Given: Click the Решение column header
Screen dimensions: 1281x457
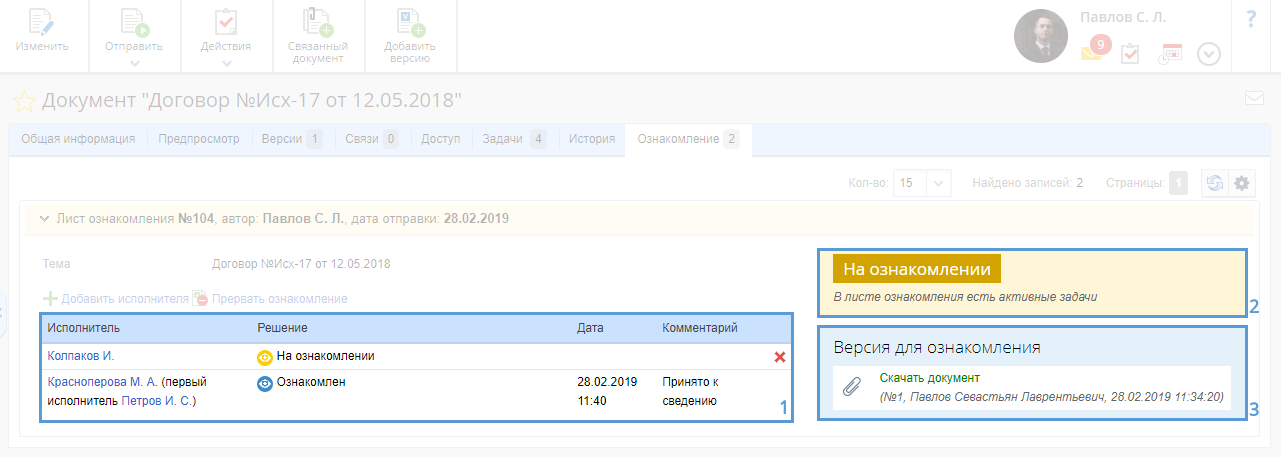Looking at the screenshot, I should point(282,328).
